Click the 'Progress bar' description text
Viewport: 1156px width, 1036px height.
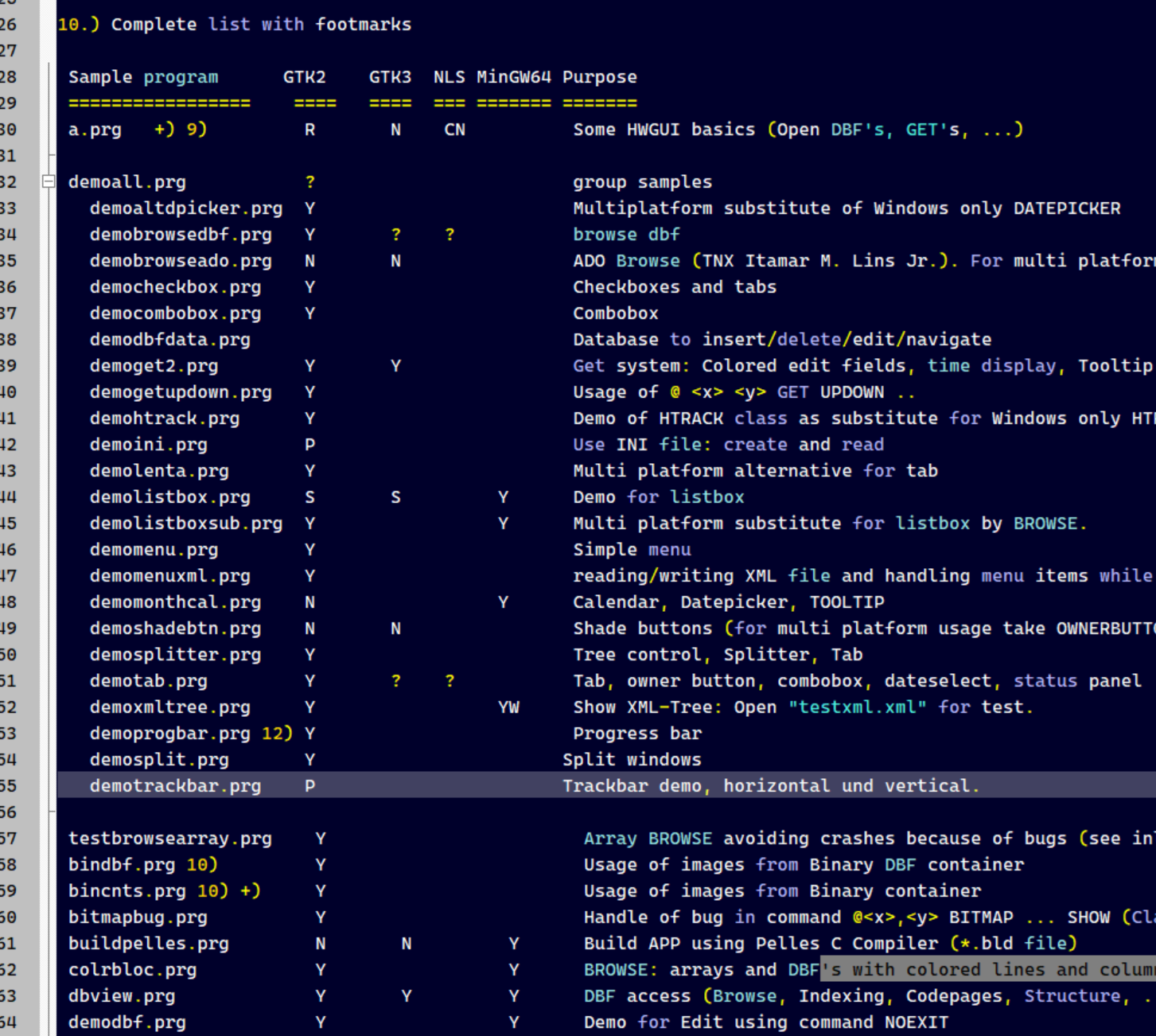pos(637,733)
